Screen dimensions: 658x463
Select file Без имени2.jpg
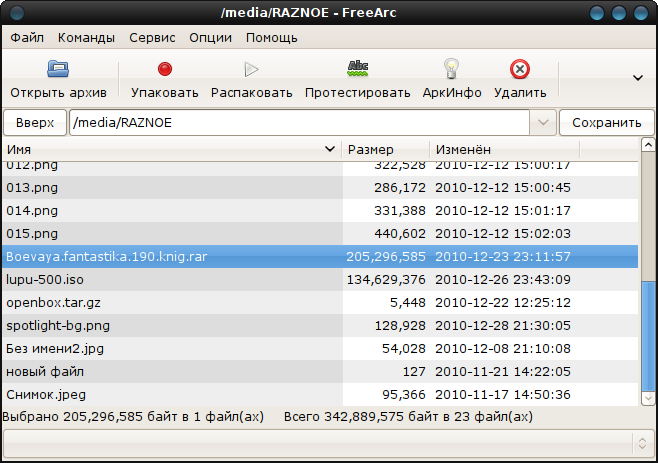tap(55, 349)
